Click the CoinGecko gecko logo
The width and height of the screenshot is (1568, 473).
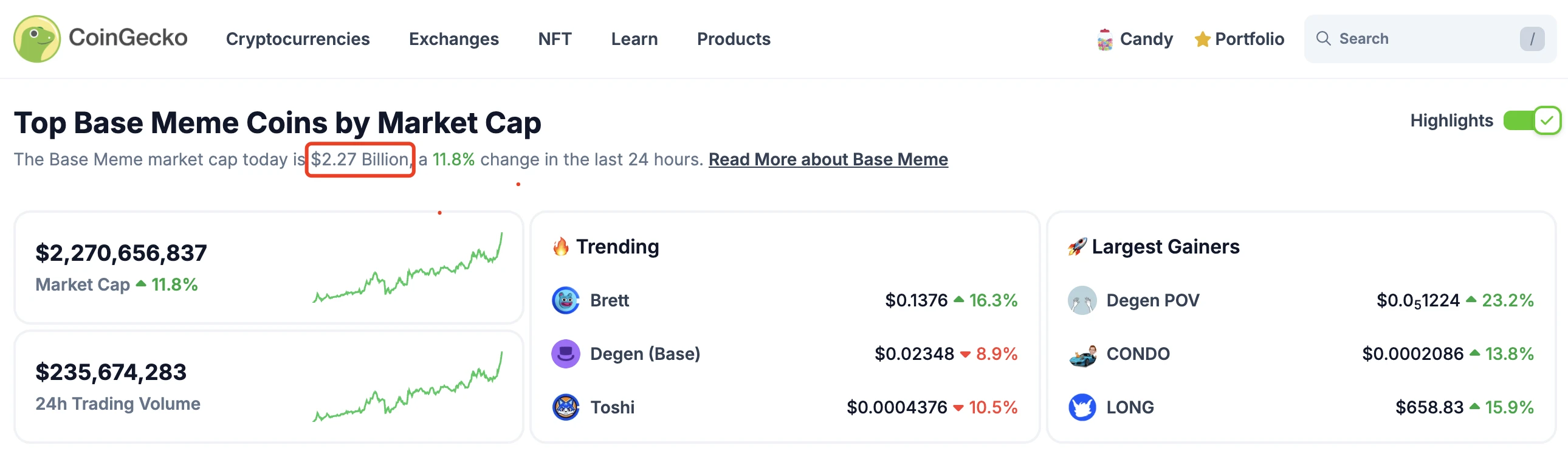(x=38, y=39)
